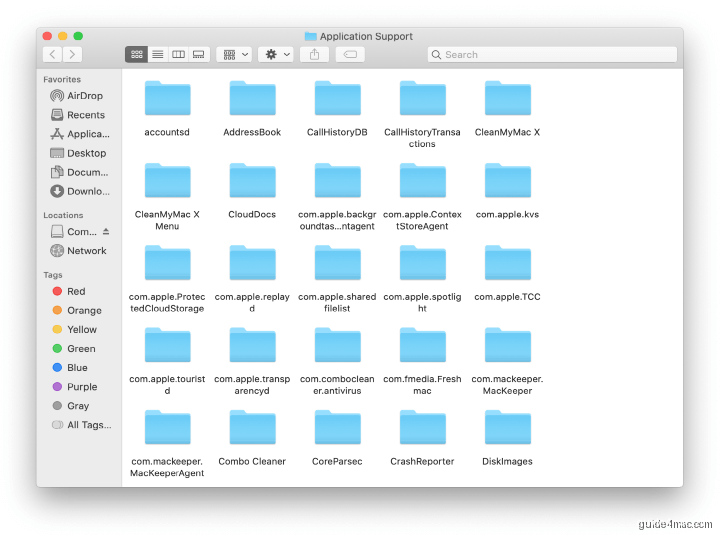Filter by the Orange tag

77,310
